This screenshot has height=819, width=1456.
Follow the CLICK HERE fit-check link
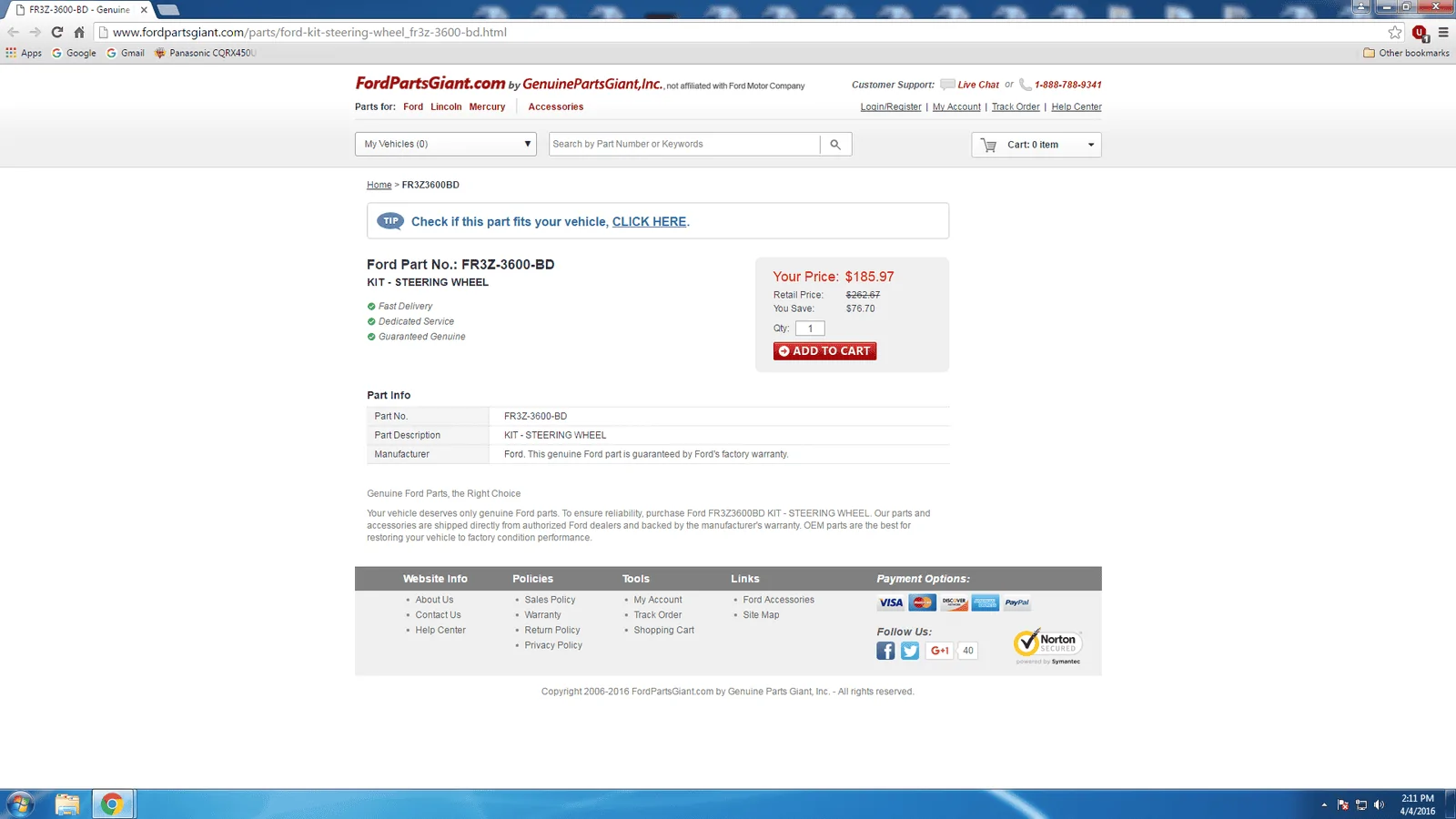(650, 221)
